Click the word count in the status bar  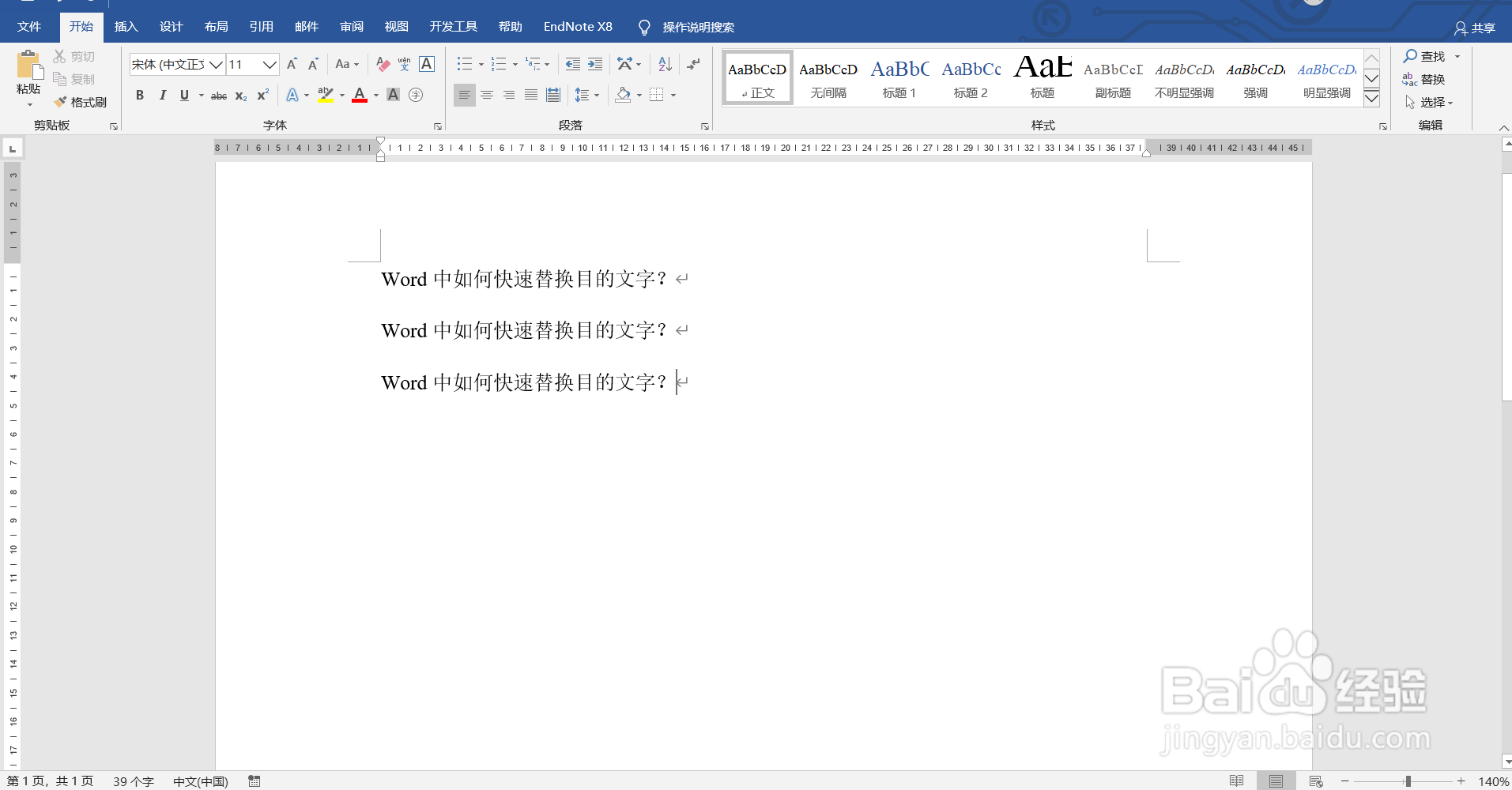pyautogui.click(x=133, y=781)
